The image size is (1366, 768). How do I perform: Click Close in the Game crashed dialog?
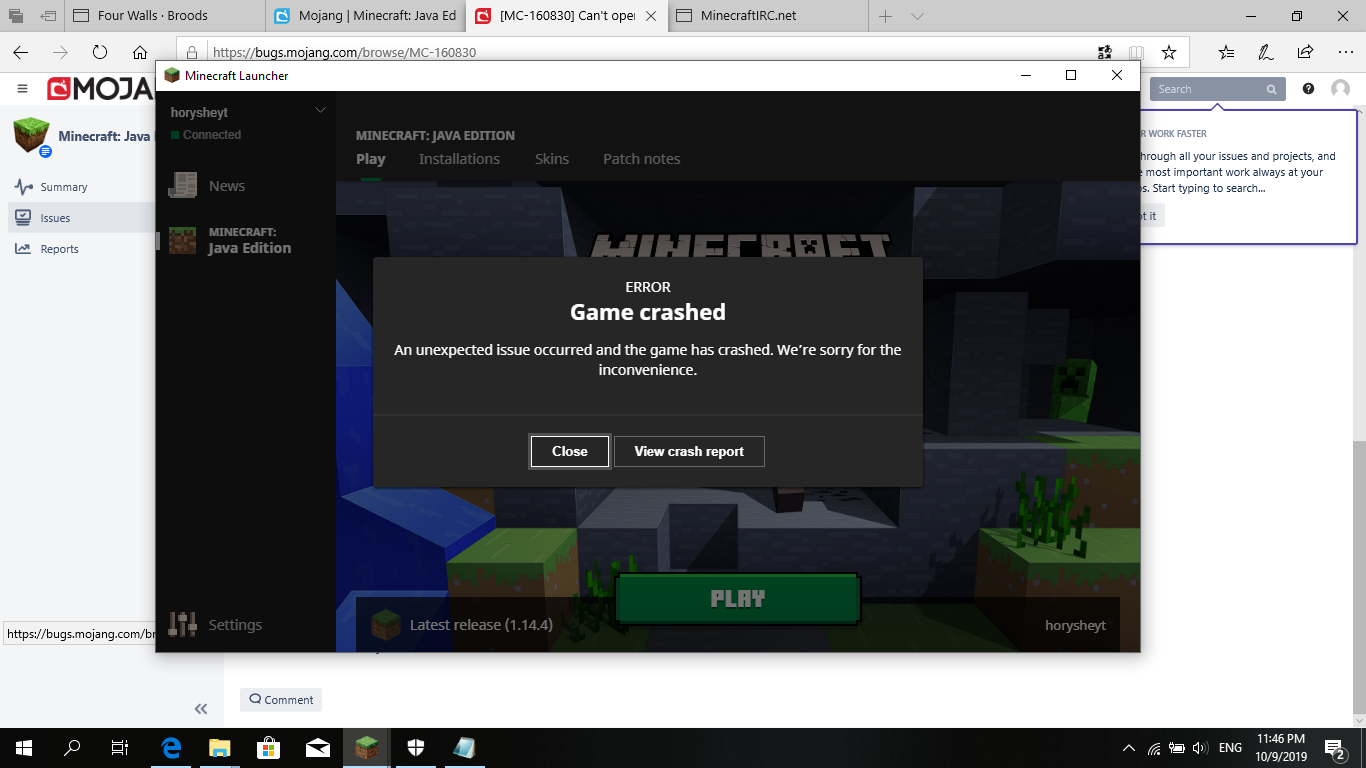pyautogui.click(x=570, y=451)
